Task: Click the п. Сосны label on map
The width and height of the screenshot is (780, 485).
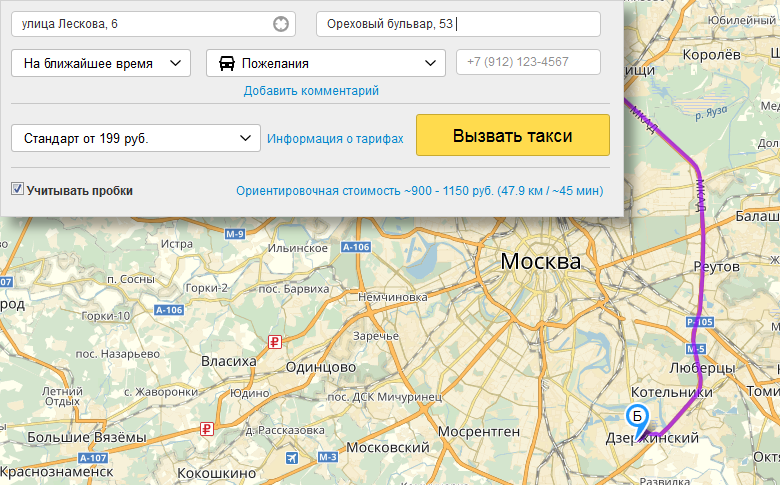Action: coord(131,280)
